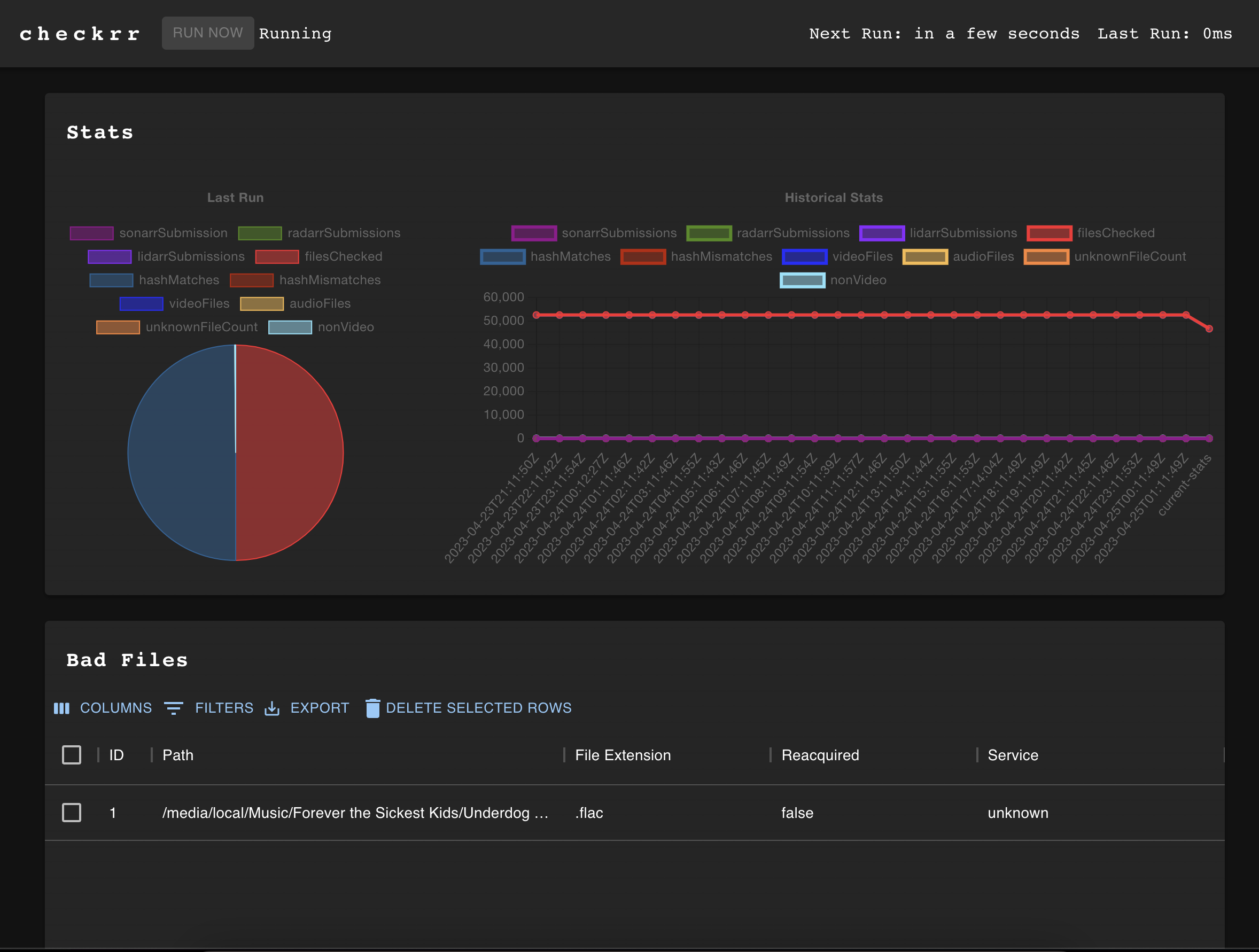Hide nonVideo series in Historical Stats legend
The width and height of the screenshot is (1259, 952).
(x=802, y=280)
